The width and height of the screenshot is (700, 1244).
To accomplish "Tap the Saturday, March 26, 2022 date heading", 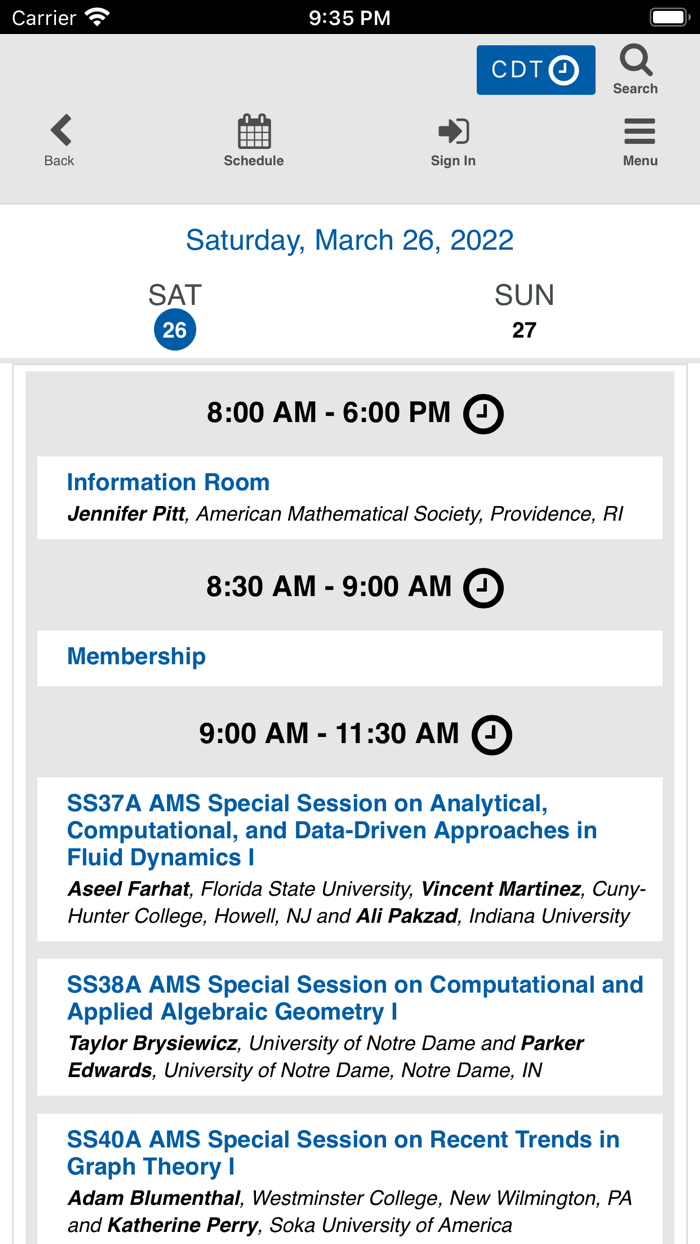I will tap(350, 240).
